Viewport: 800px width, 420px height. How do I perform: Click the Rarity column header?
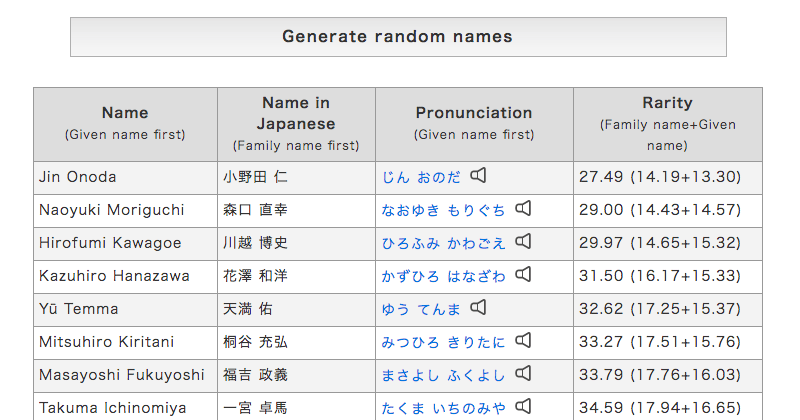[x=668, y=125]
